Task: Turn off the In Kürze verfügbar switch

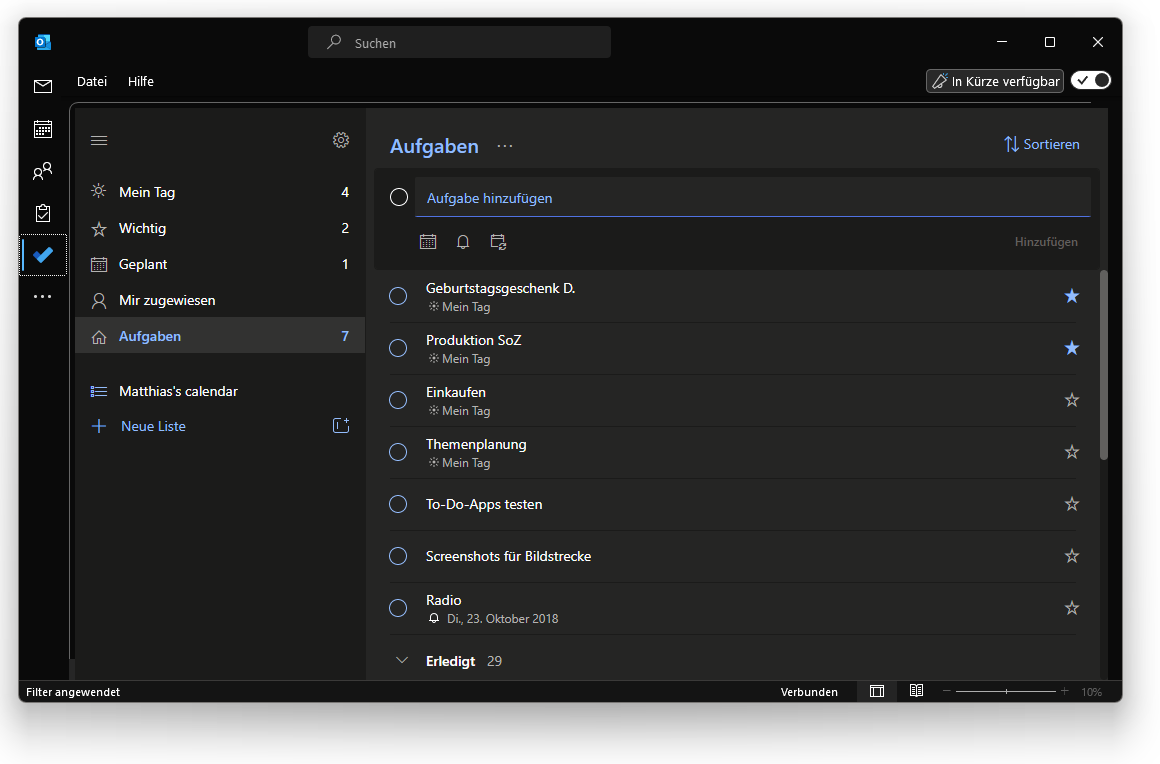Action: [1090, 81]
